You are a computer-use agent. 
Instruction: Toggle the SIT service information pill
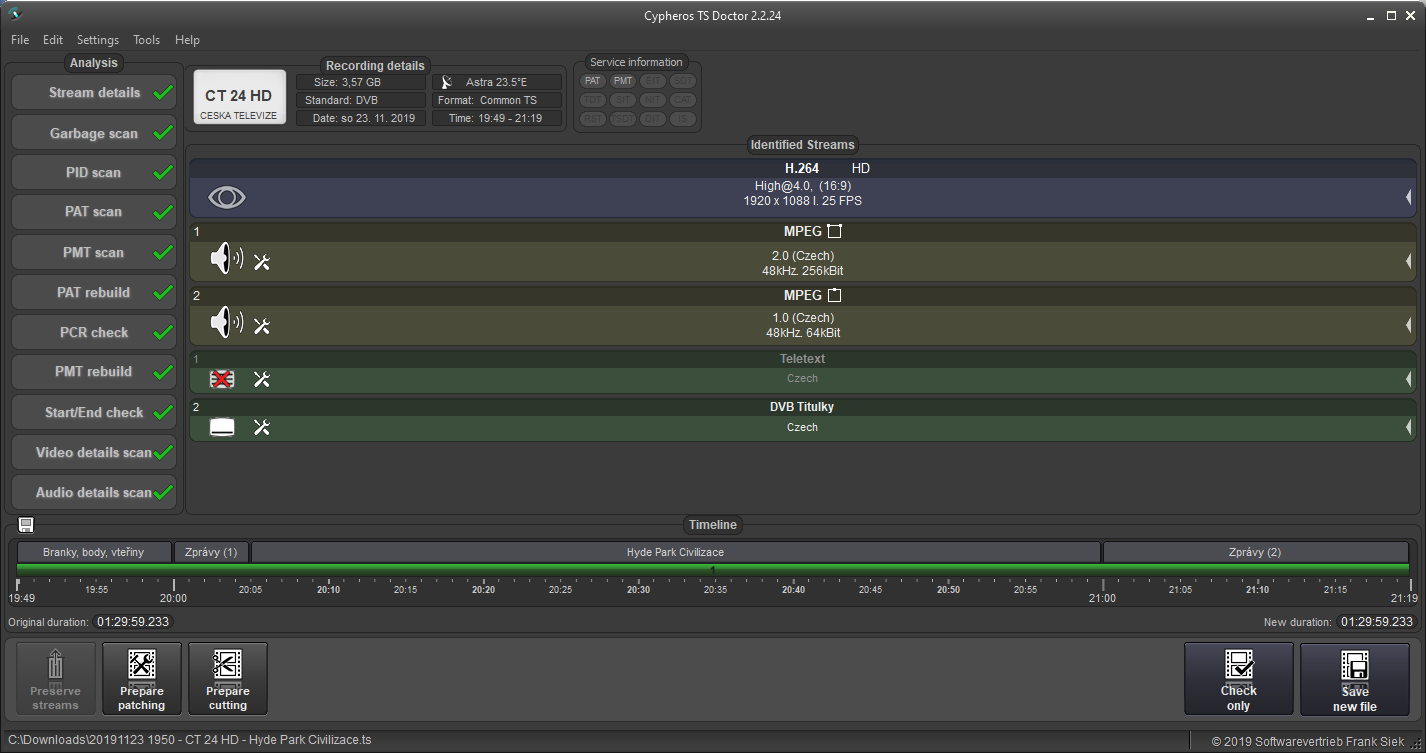[x=623, y=100]
